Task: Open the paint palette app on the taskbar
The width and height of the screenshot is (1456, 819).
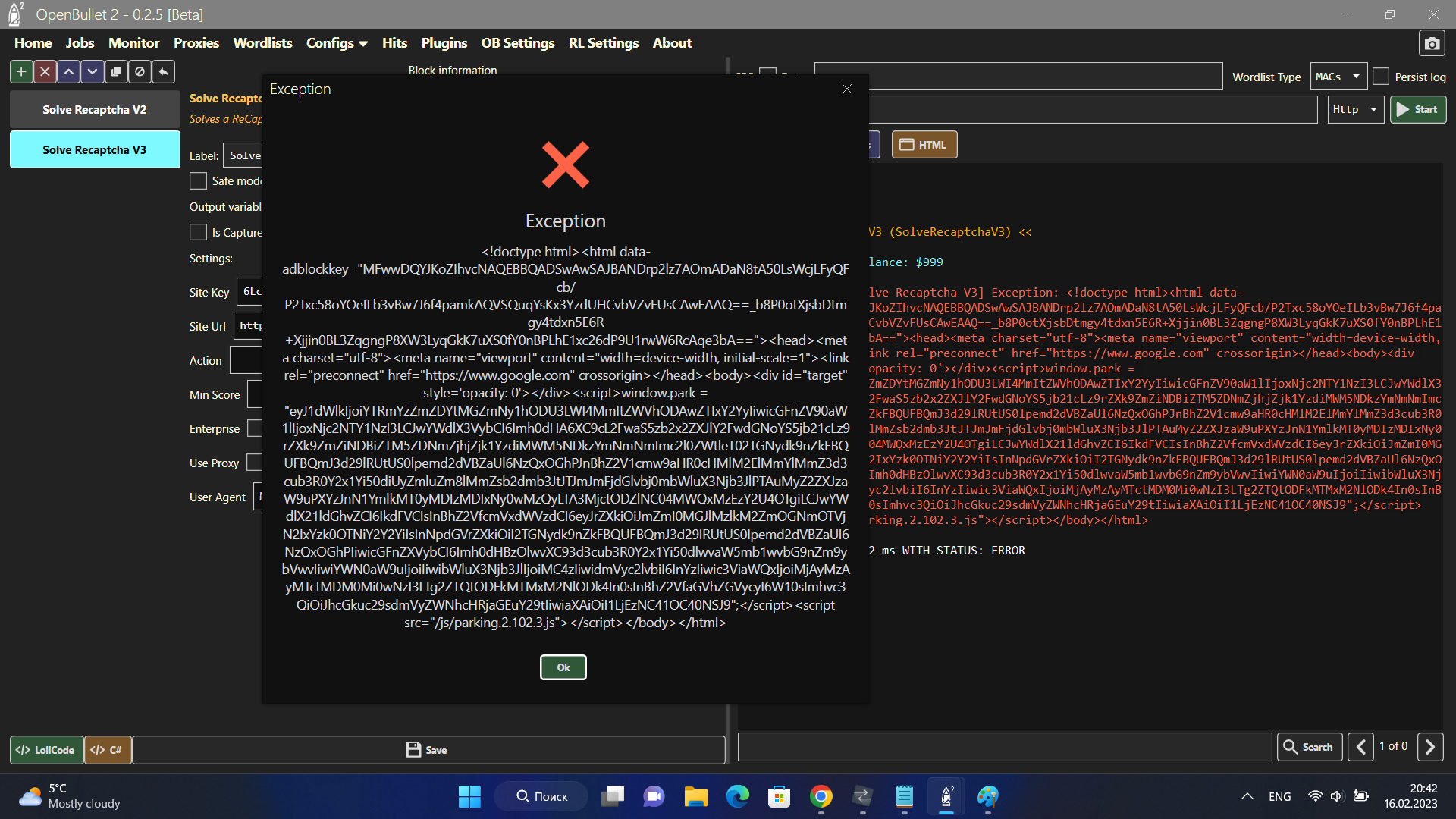Action: [987, 797]
